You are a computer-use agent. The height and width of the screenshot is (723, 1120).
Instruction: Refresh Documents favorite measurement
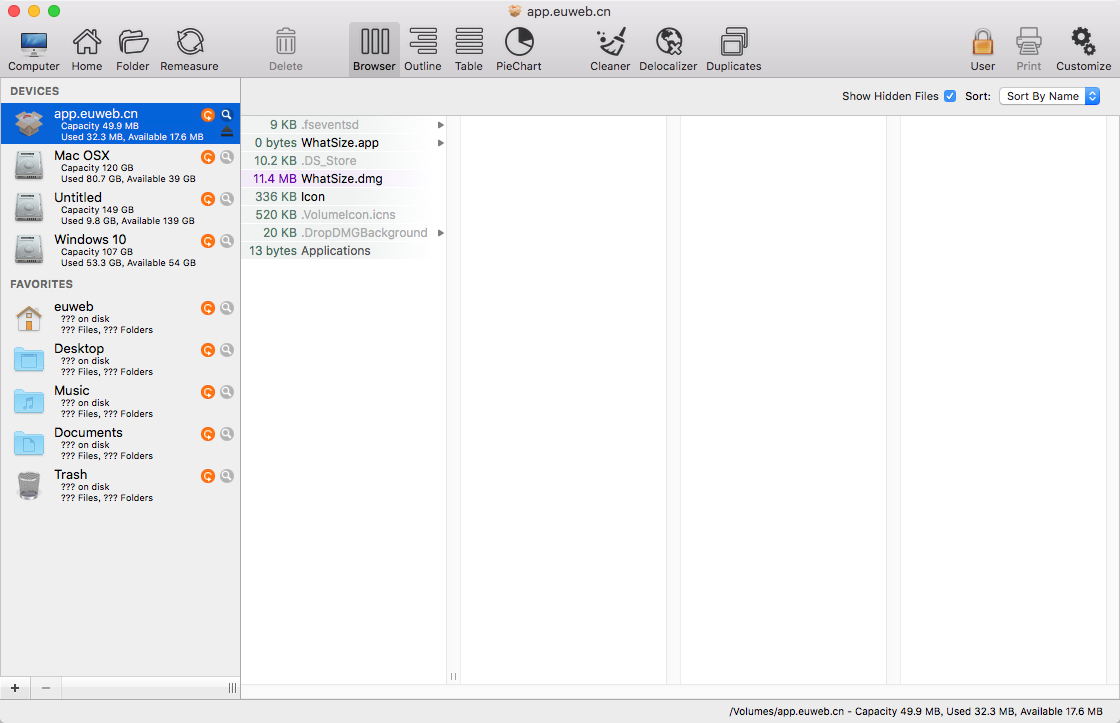pos(208,434)
